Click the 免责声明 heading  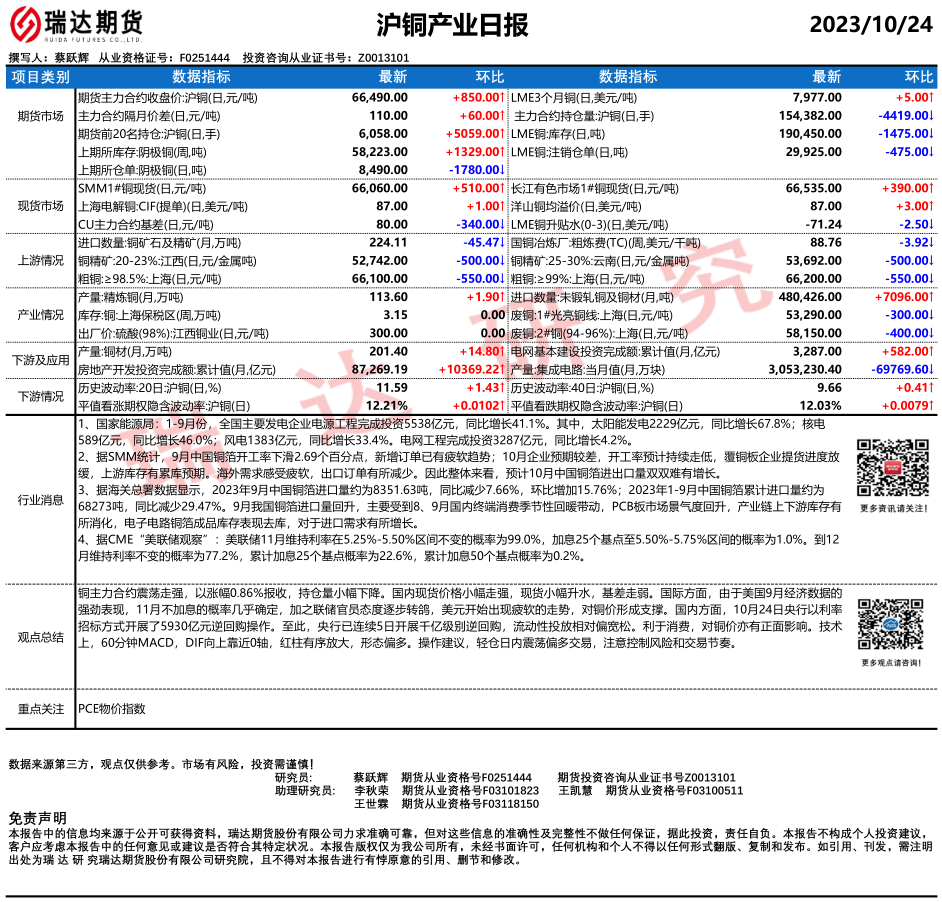(38, 817)
